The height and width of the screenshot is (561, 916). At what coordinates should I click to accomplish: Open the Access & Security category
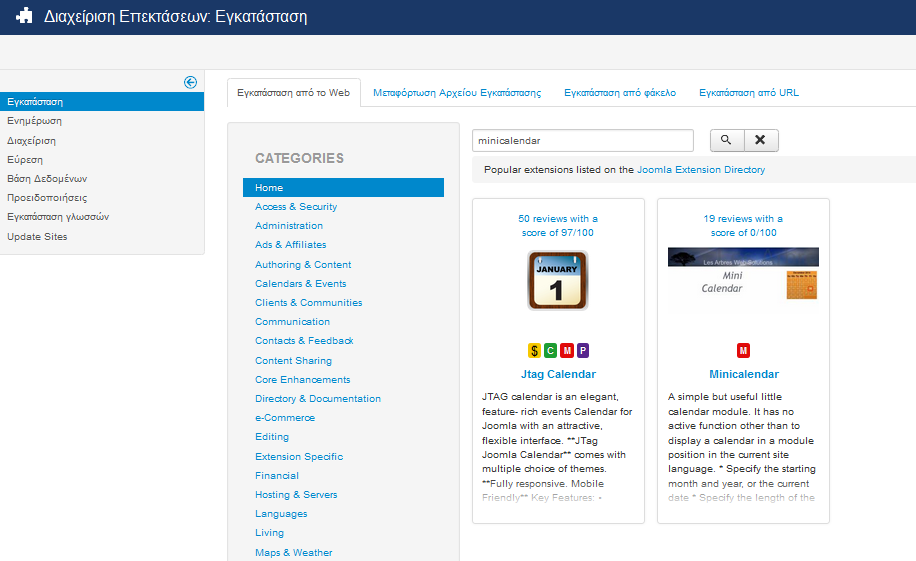pos(296,207)
